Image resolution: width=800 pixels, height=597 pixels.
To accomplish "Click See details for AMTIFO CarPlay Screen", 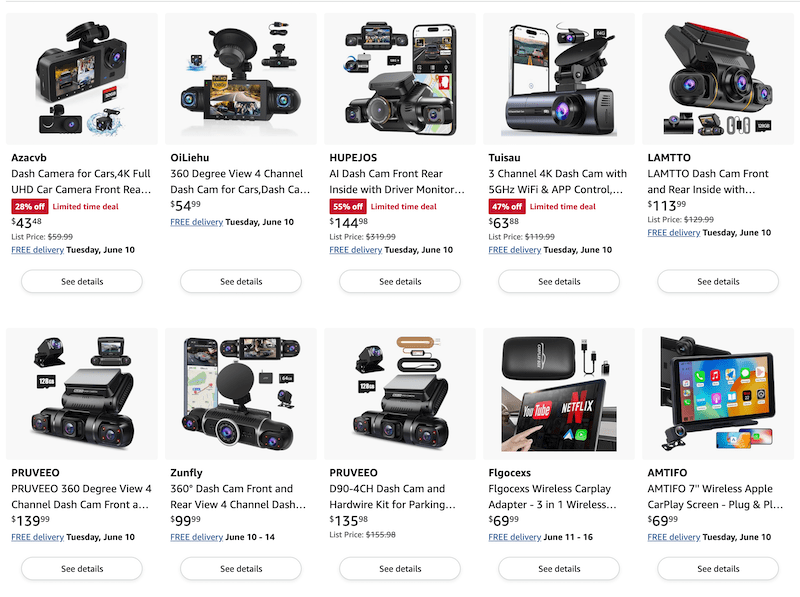I will [x=718, y=568].
